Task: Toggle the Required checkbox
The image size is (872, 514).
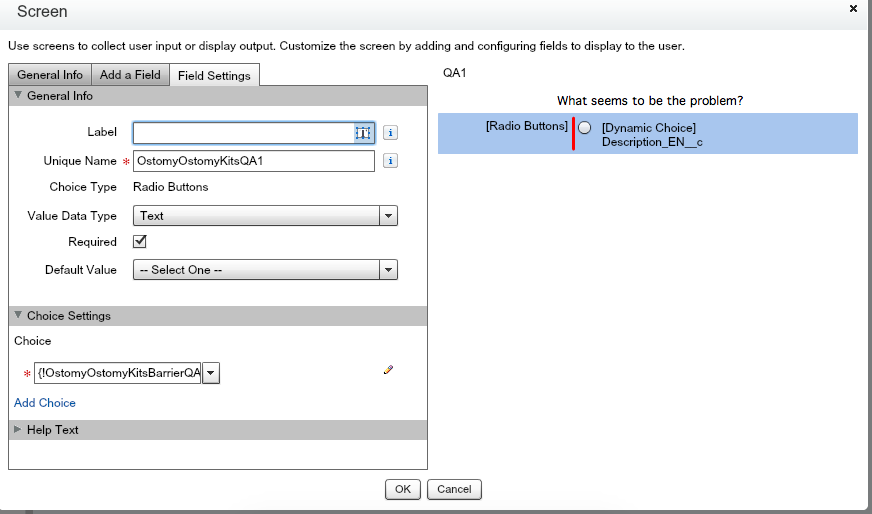Action: 140,241
